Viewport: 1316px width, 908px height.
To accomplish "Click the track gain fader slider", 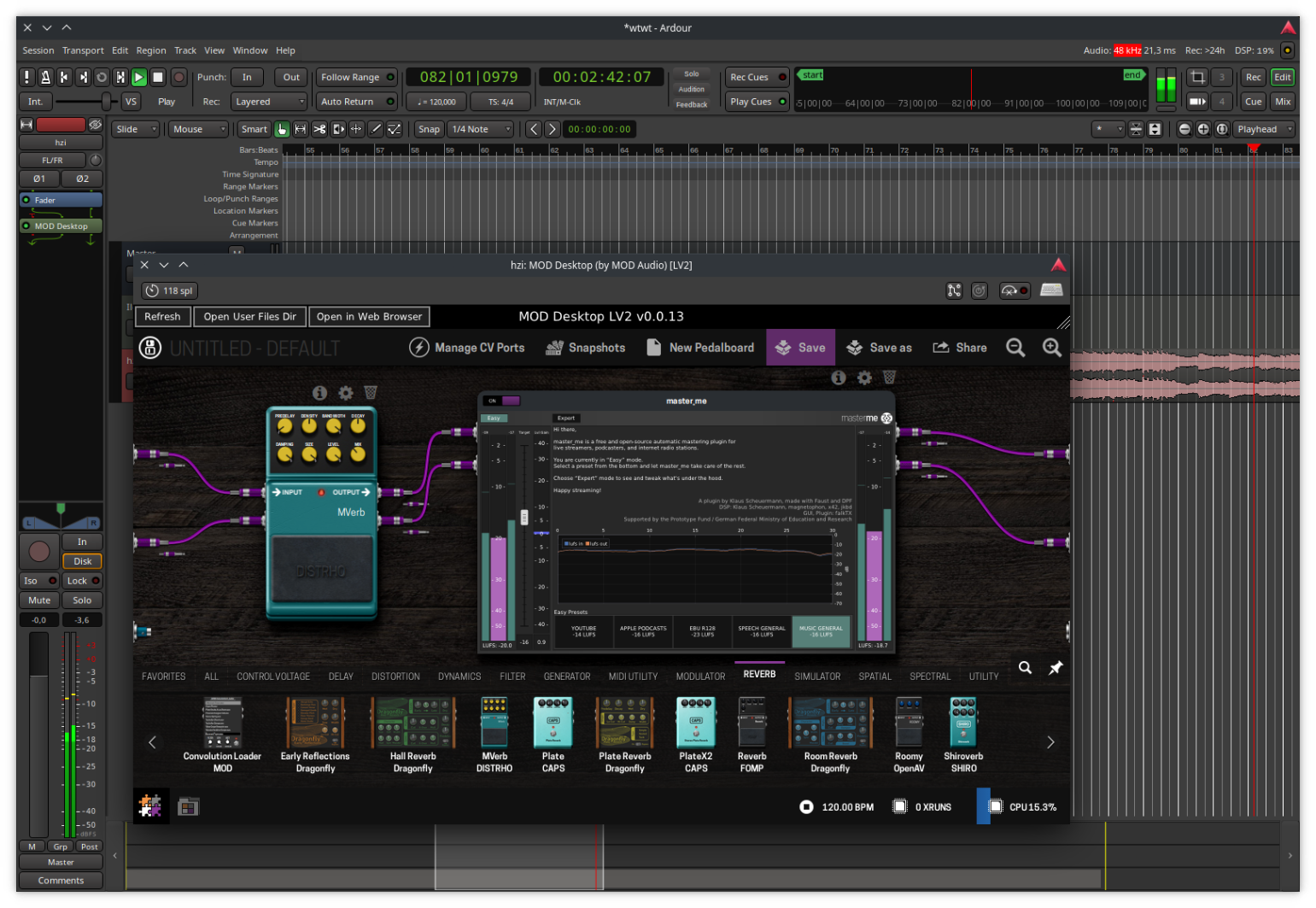I will [x=39, y=733].
